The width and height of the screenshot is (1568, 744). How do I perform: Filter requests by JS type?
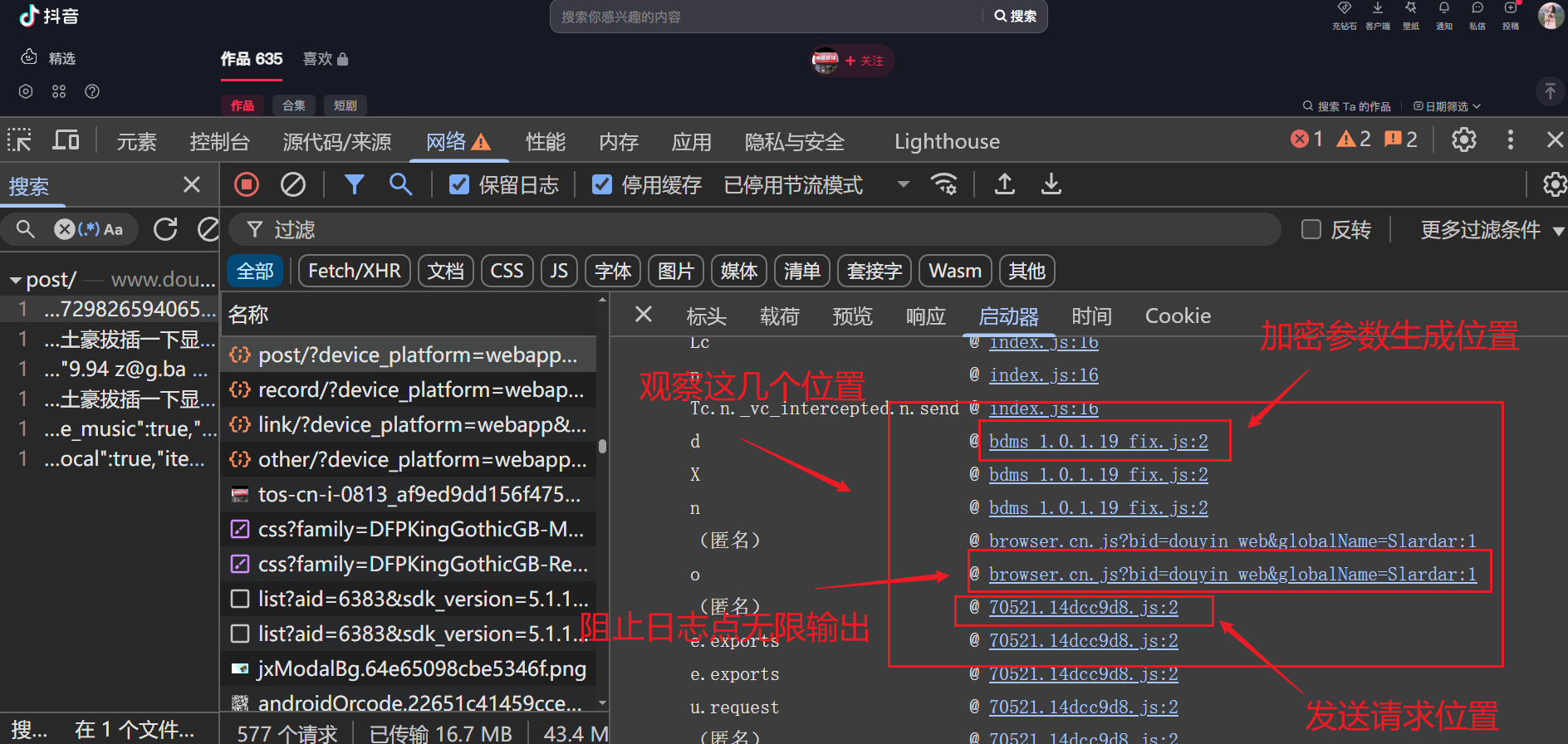(x=559, y=271)
